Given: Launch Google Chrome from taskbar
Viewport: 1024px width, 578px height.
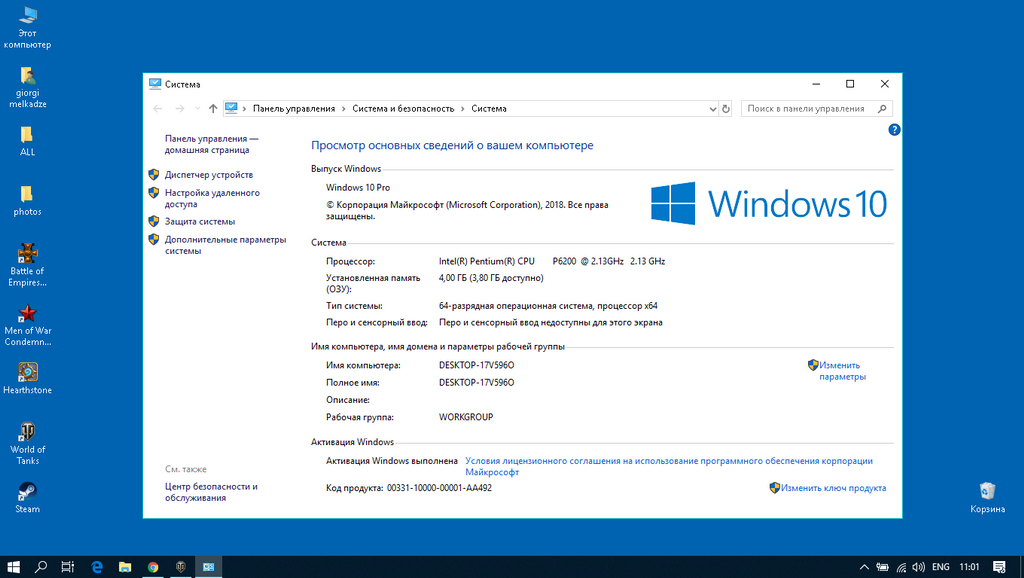Looking at the screenshot, I should pyautogui.click(x=153, y=567).
